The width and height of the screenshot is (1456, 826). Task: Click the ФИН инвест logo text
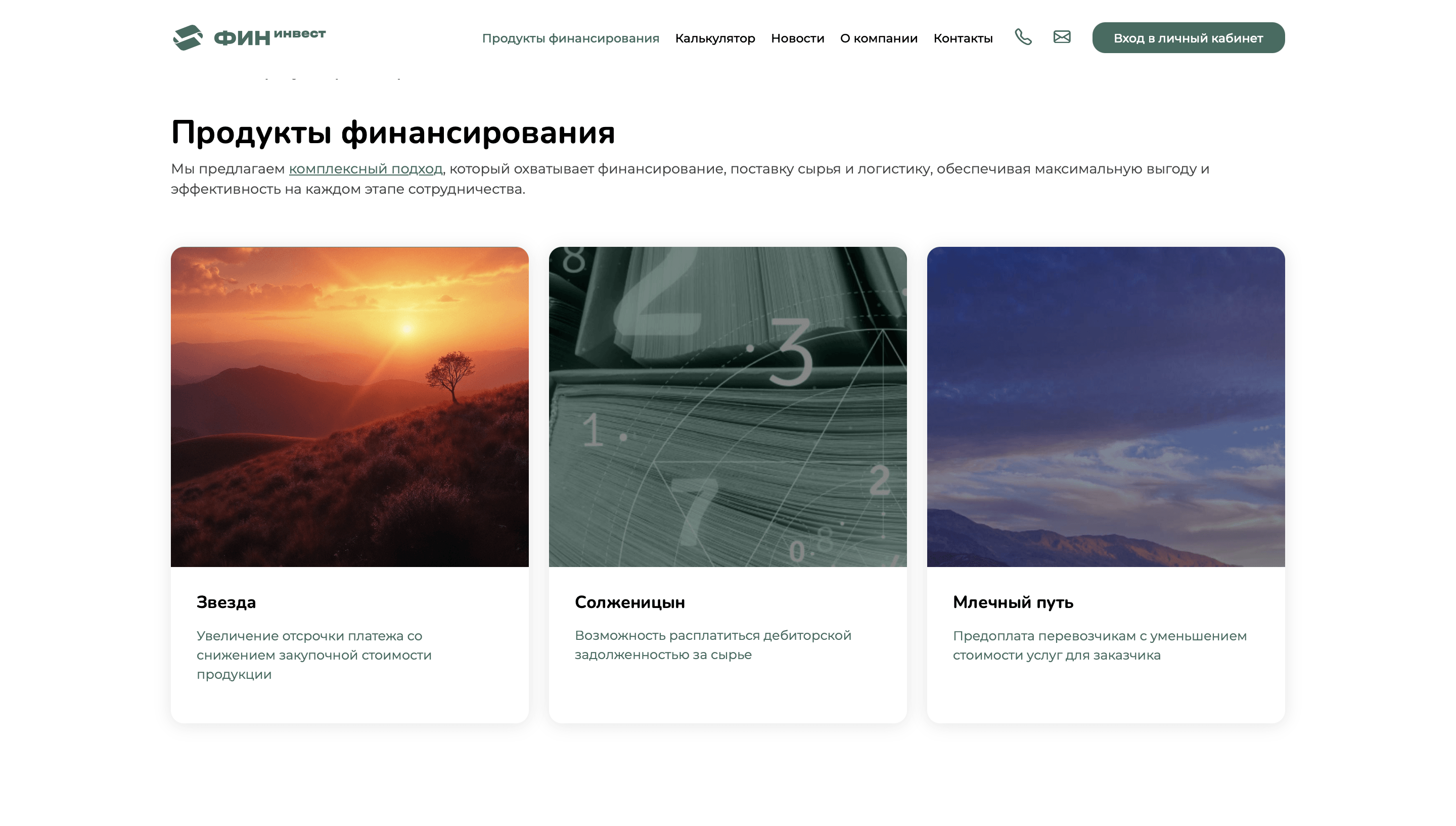(270, 37)
